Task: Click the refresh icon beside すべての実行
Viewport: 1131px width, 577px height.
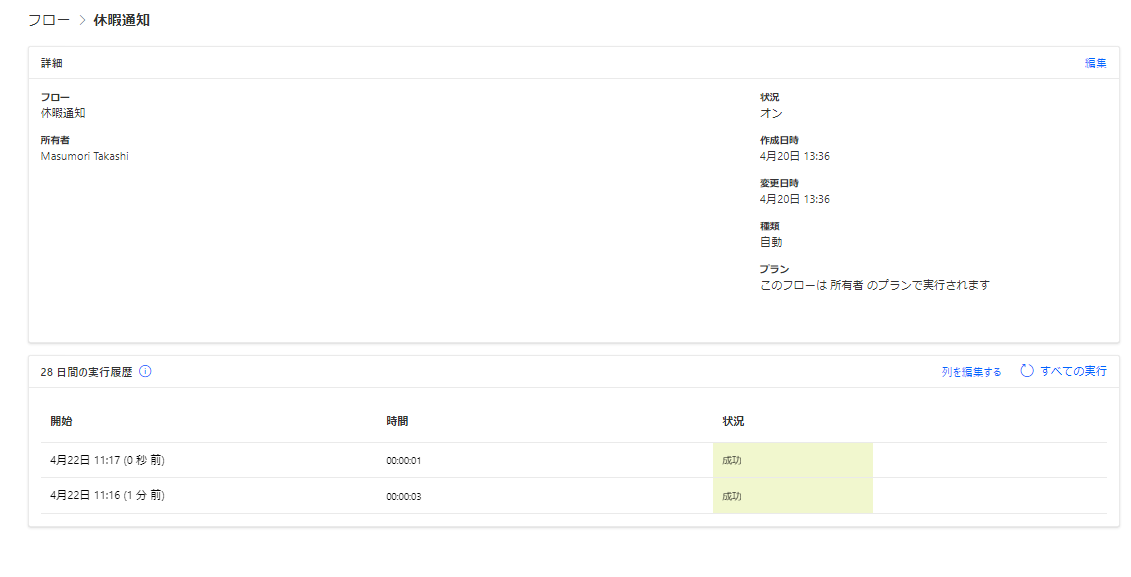Action: click(x=1026, y=371)
